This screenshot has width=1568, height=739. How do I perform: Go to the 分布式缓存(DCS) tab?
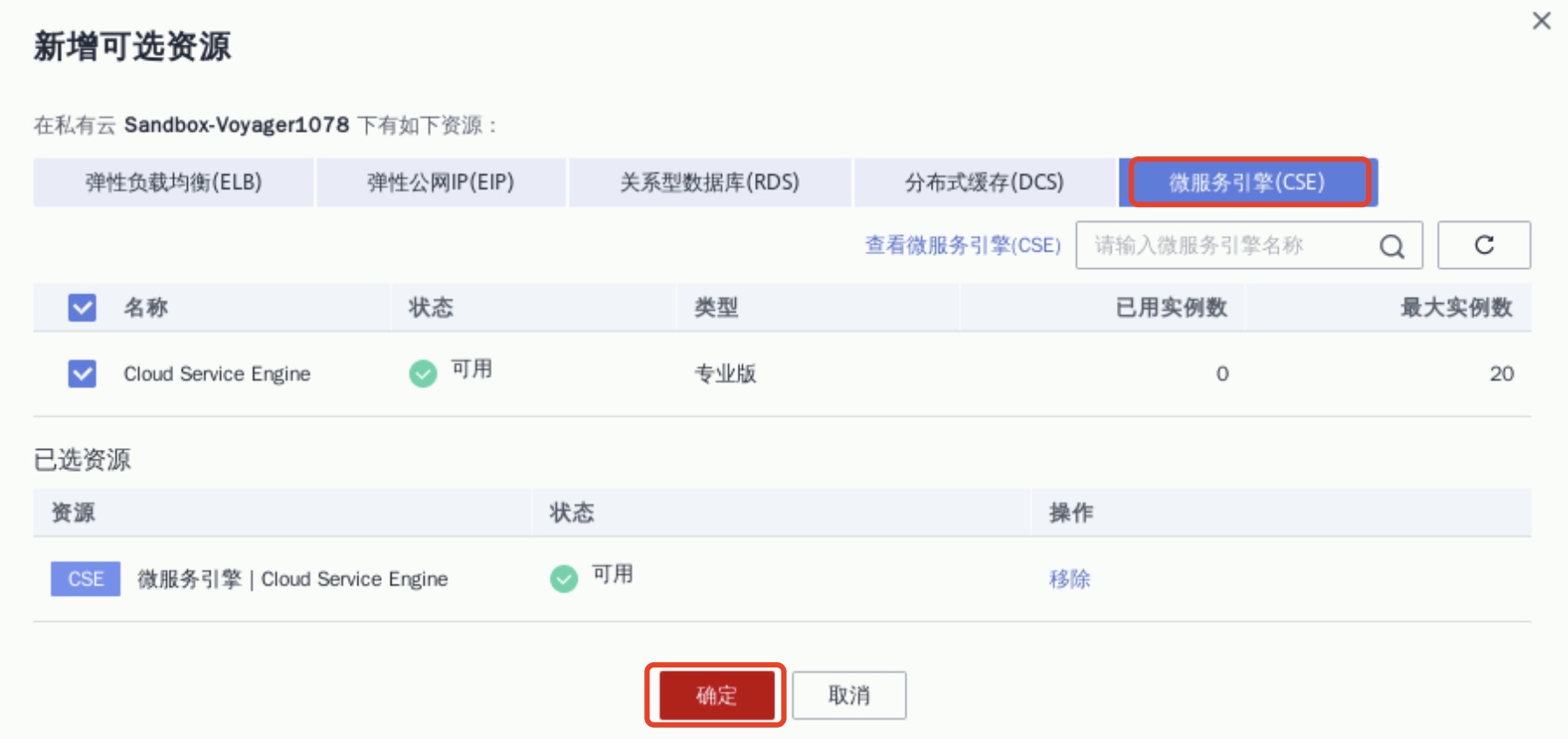click(984, 183)
